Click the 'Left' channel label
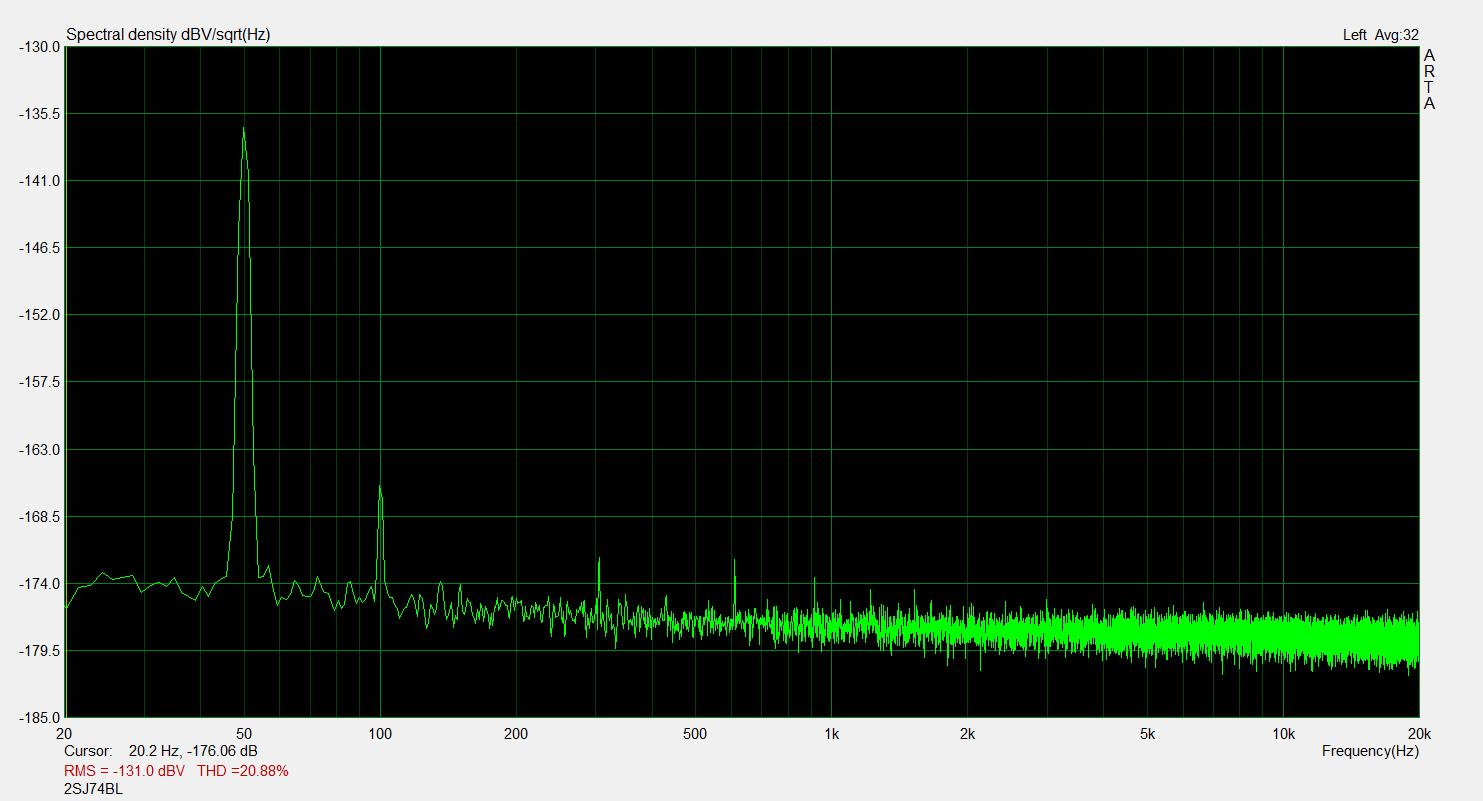The width and height of the screenshot is (1483, 801). click(x=1354, y=35)
